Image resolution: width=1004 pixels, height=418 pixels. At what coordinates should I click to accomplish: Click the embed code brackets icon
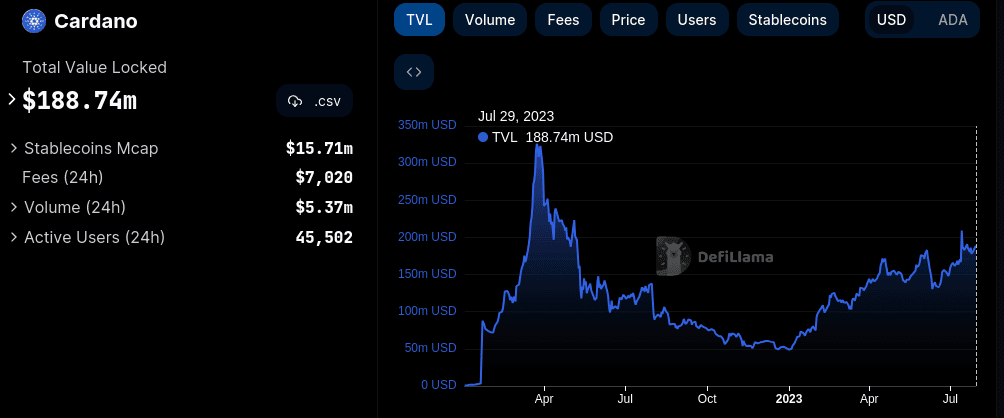pyautogui.click(x=414, y=72)
